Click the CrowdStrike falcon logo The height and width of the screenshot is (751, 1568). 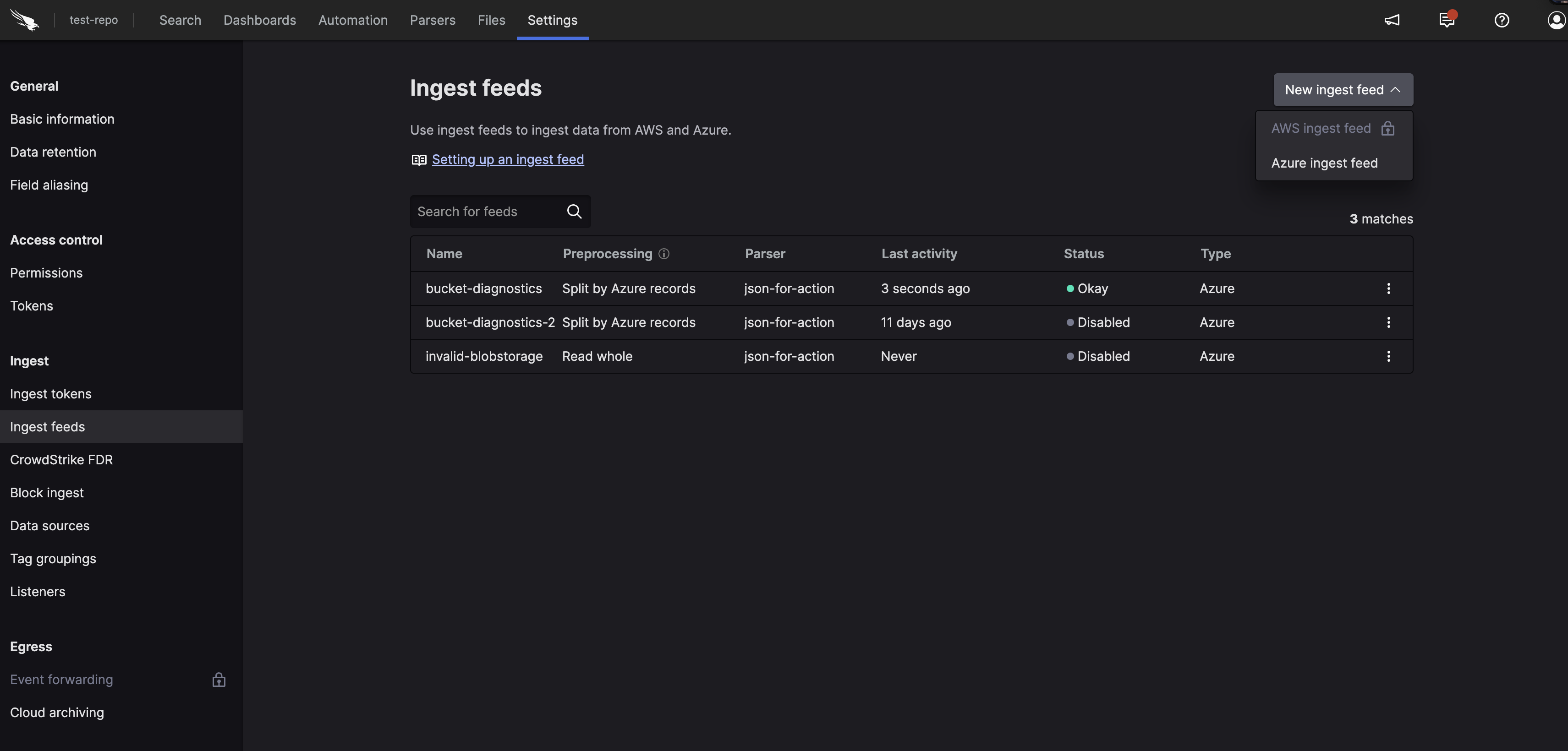[x=24, y=20]
